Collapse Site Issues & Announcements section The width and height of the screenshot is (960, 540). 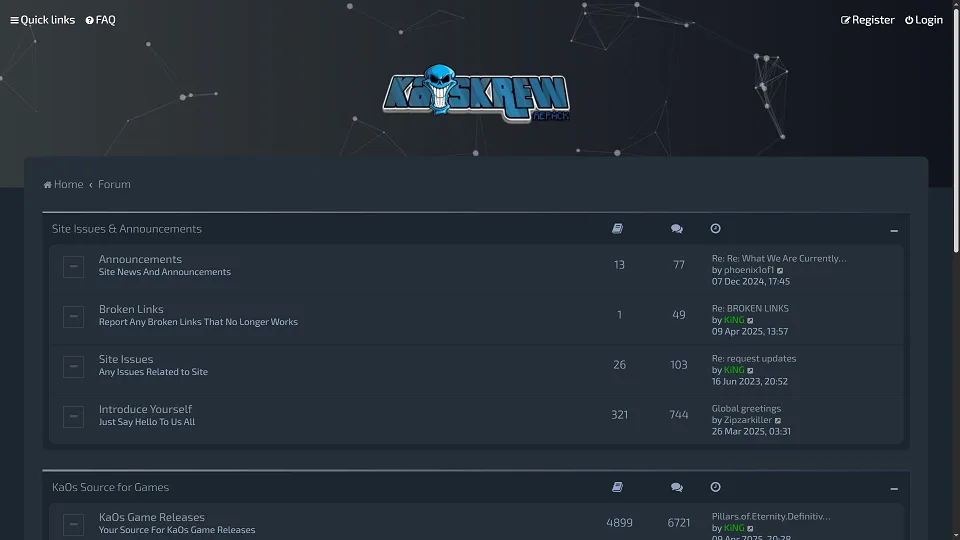click(894, 231)
